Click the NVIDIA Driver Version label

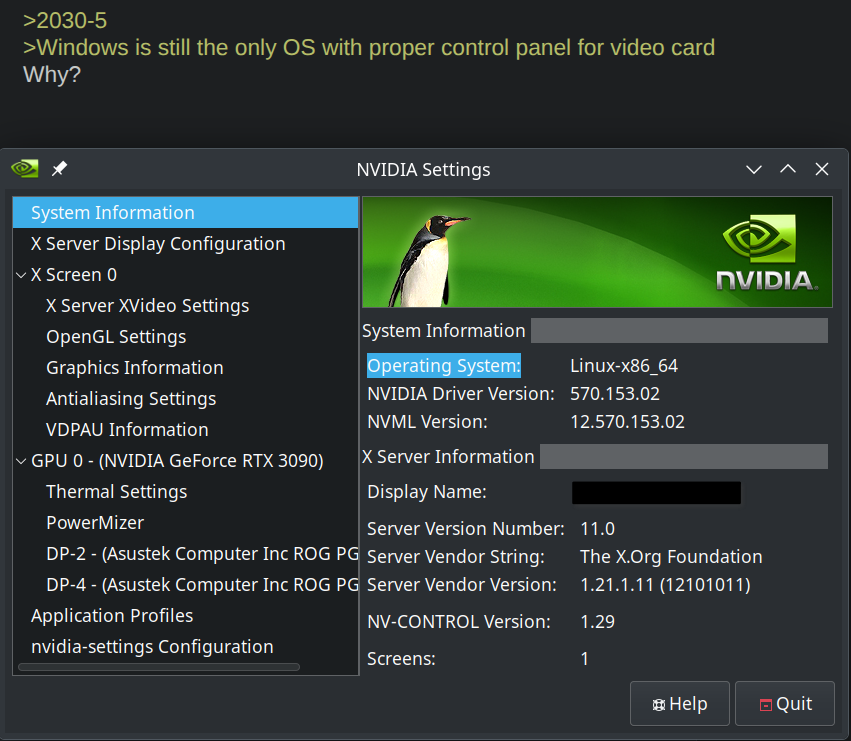point(461,394)
